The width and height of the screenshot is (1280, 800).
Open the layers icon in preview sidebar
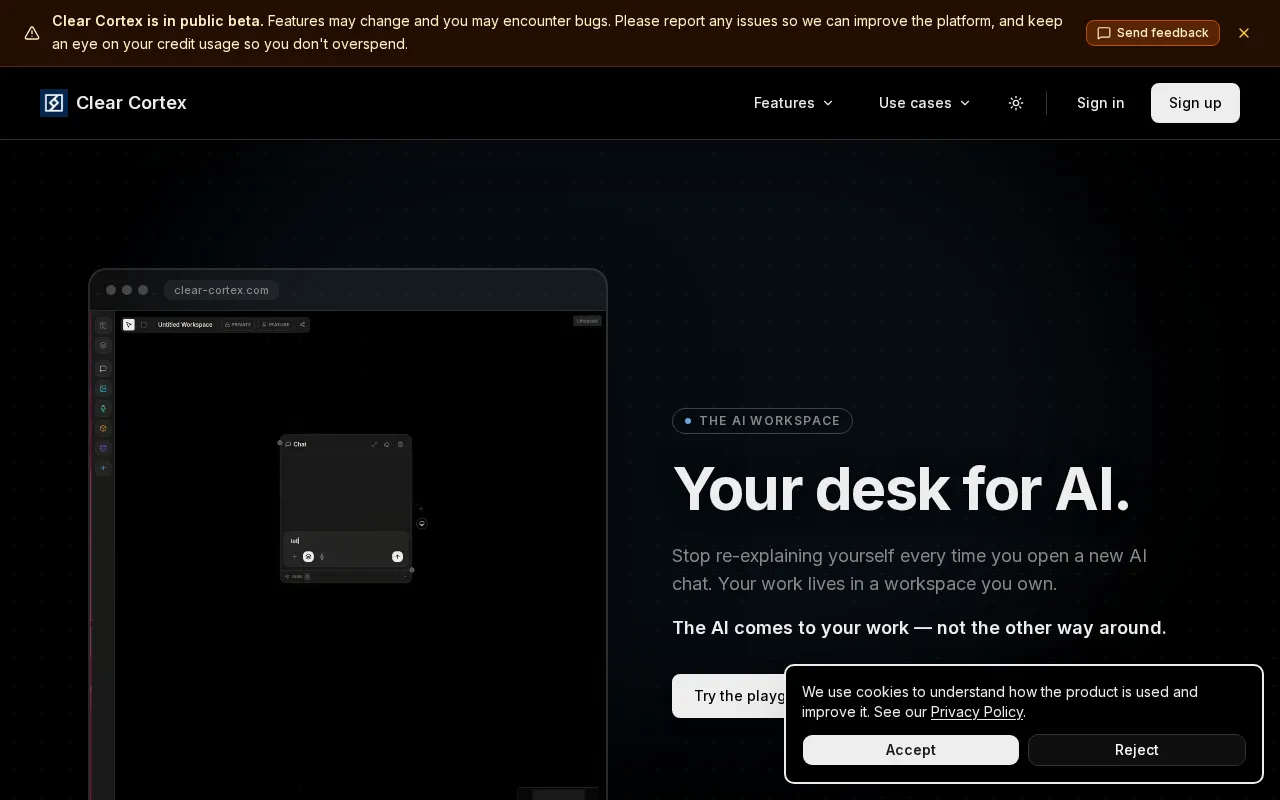[x=103, y=345]
